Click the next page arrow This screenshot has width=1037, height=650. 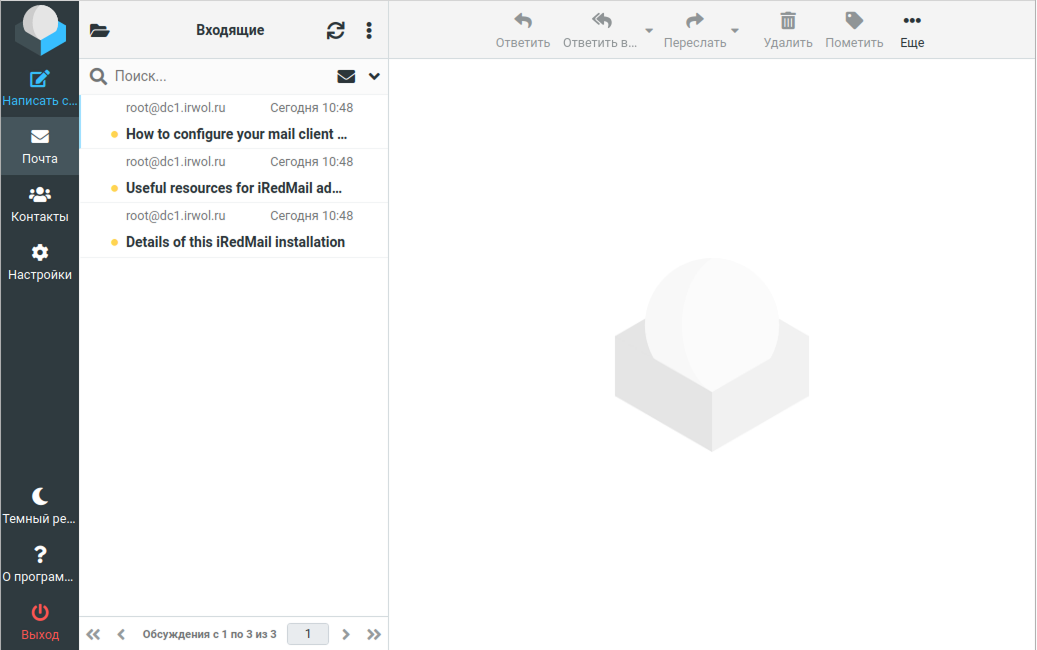click(x=346, y=634)
